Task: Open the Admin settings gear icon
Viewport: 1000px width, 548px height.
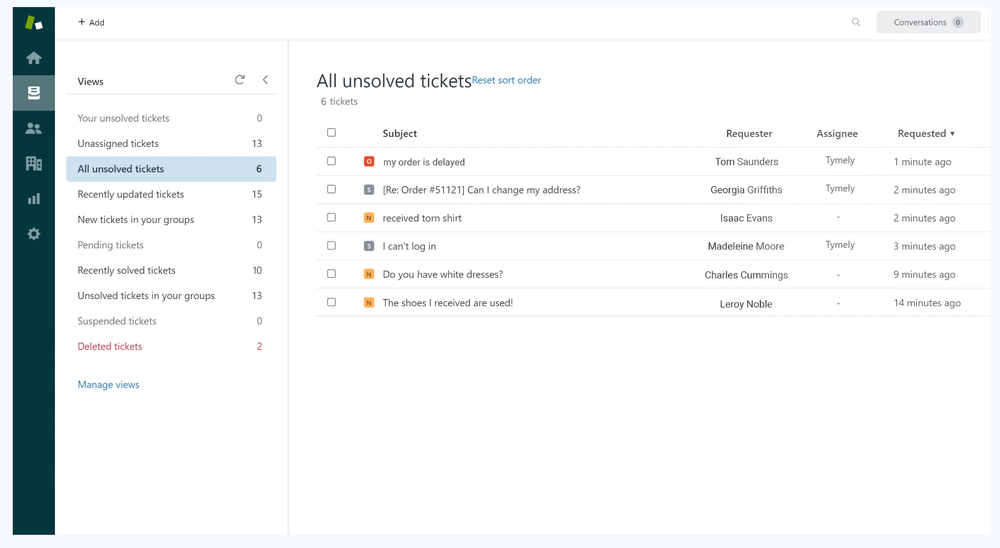Action: coord(34,233)
